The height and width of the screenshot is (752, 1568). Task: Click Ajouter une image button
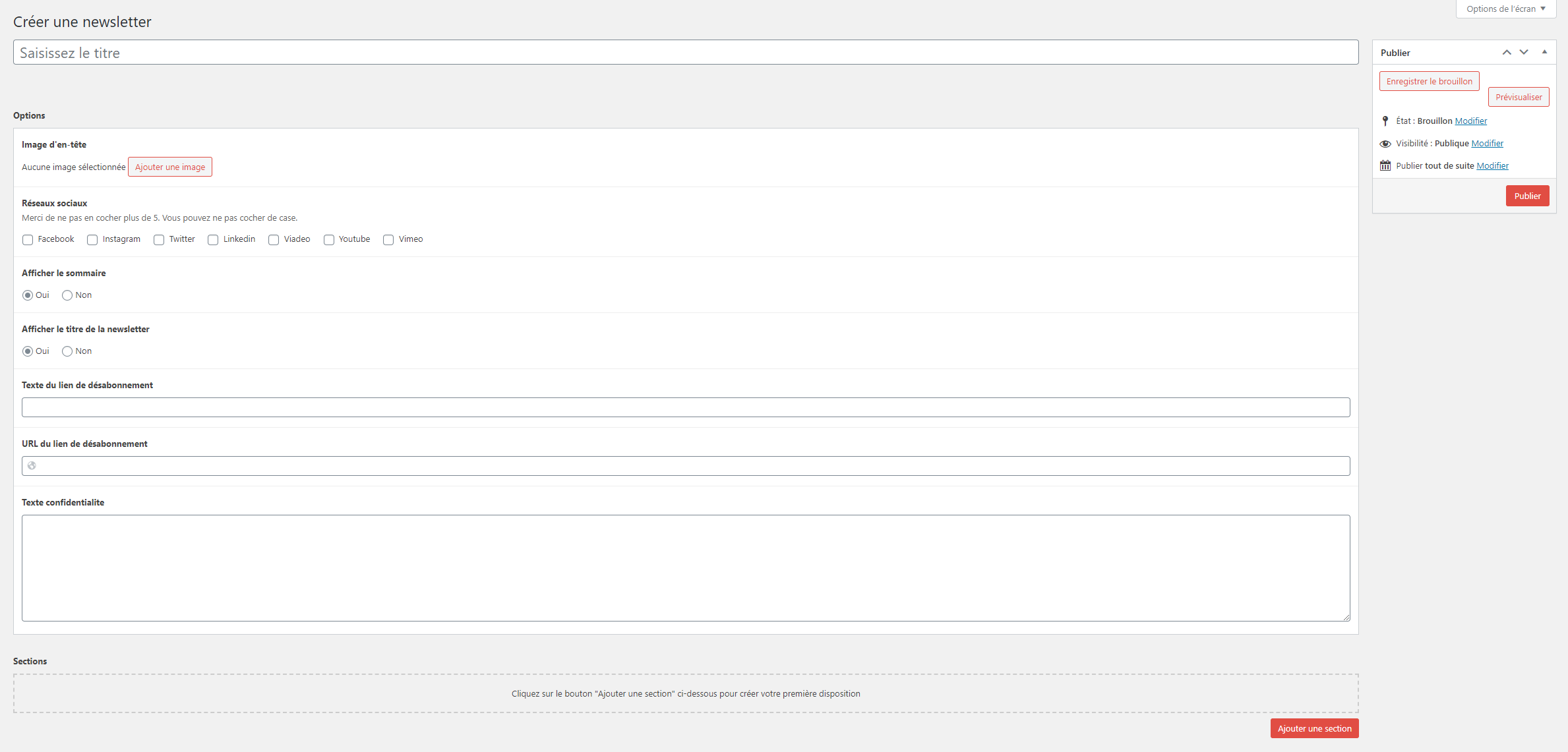click(x=170, y=167)
